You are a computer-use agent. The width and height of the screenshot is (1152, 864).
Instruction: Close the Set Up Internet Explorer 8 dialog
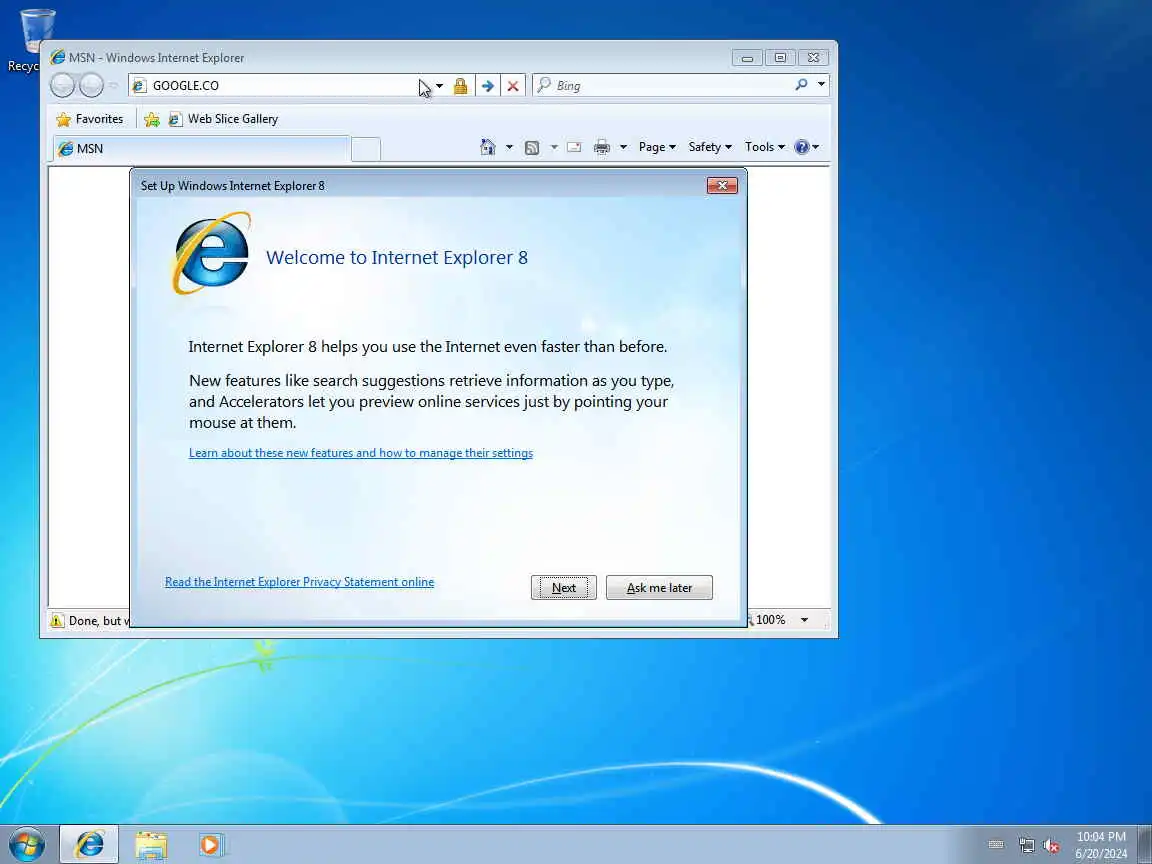(x=722, y=186)
